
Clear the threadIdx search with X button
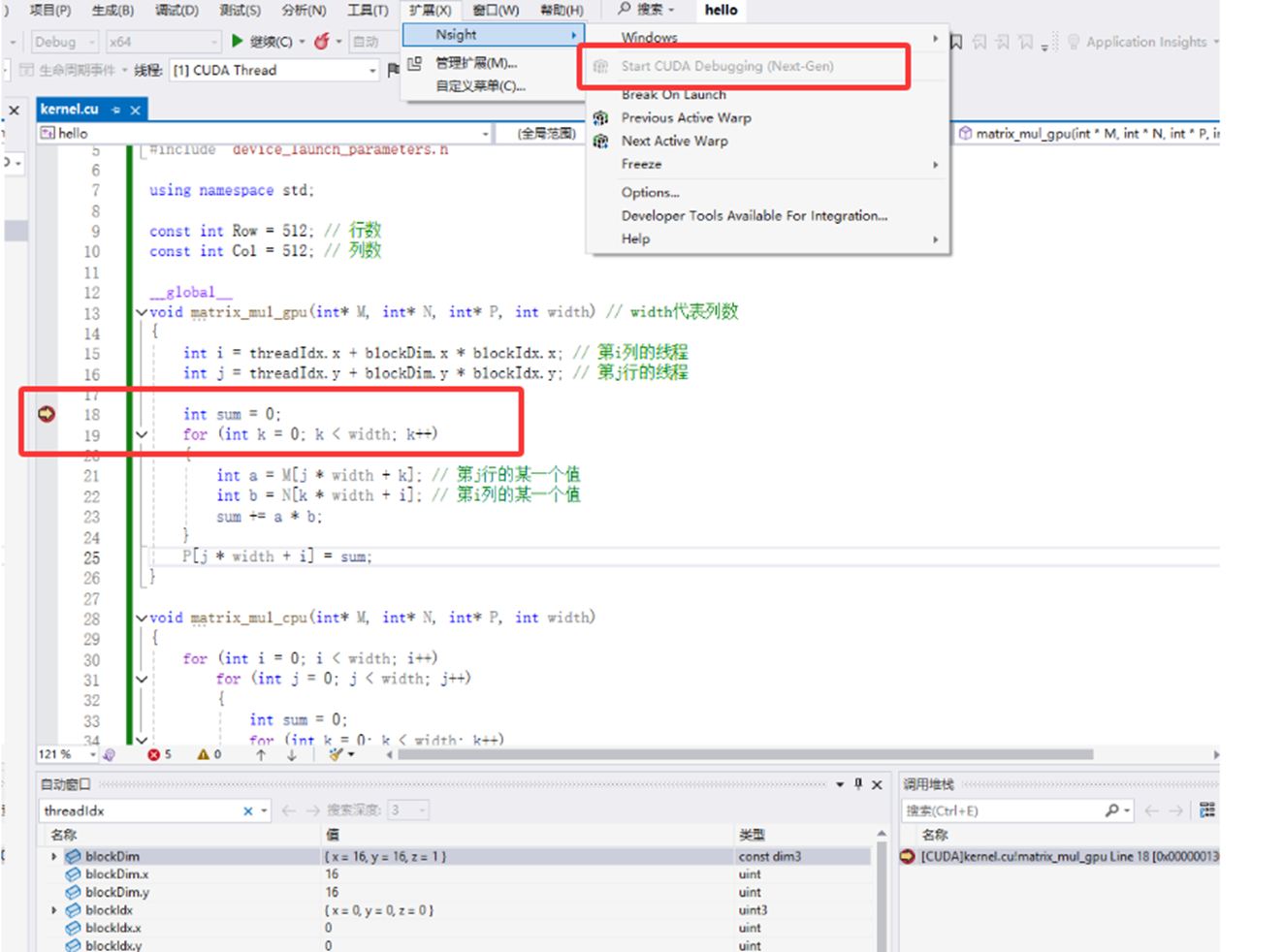(248, 810)
